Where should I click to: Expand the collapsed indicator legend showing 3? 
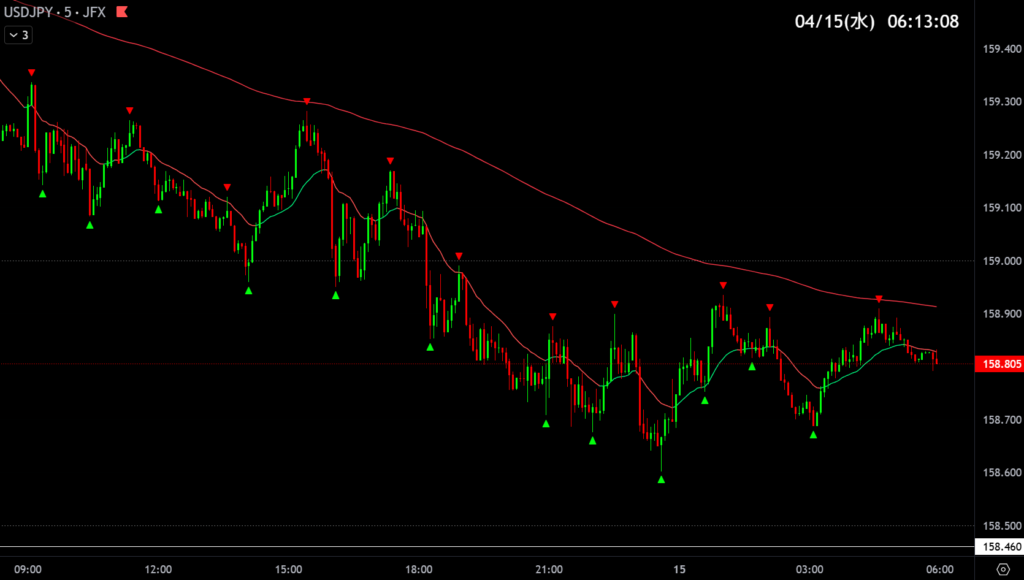19,35
